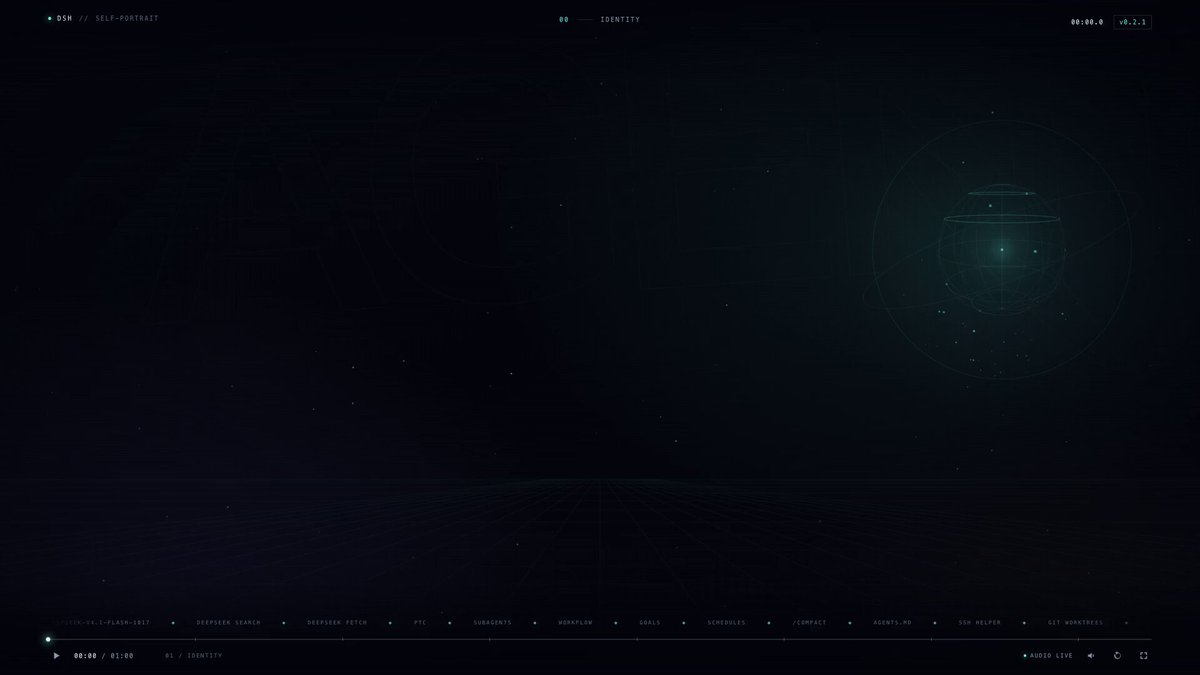Click the glowing center of the wireframe sphere
Screen dimensions: 1200x675
point(1002,249)
